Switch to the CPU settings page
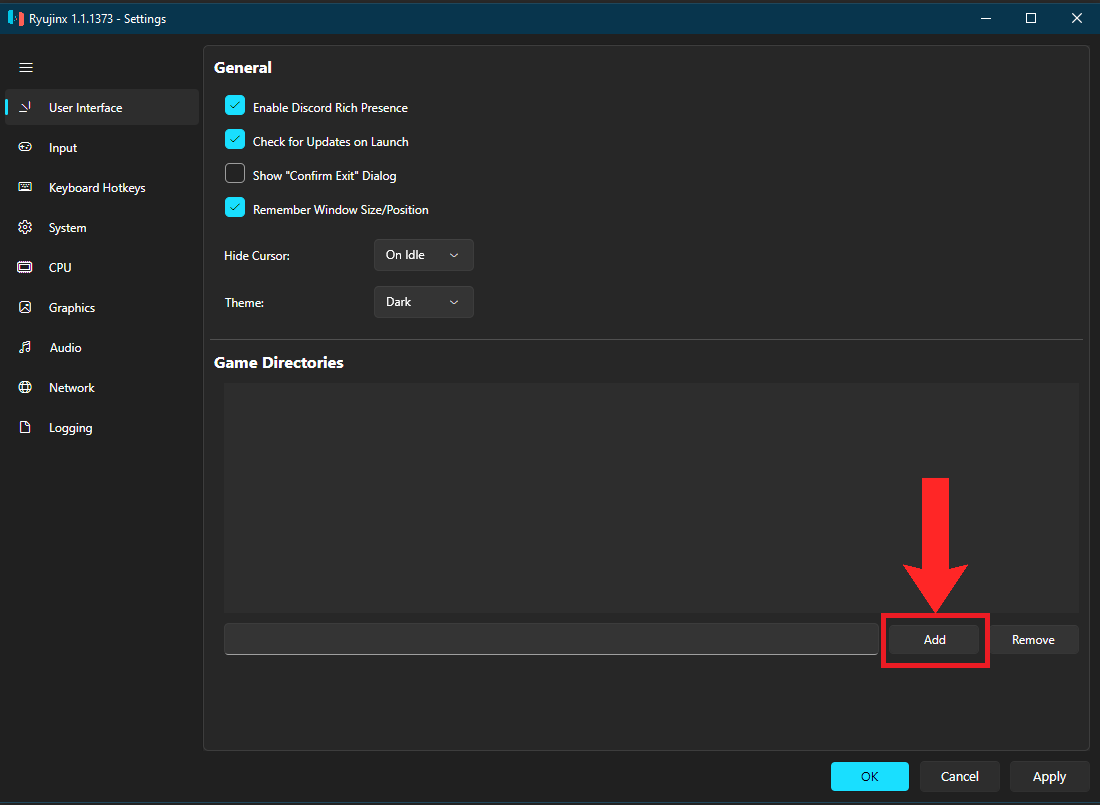 102,267
